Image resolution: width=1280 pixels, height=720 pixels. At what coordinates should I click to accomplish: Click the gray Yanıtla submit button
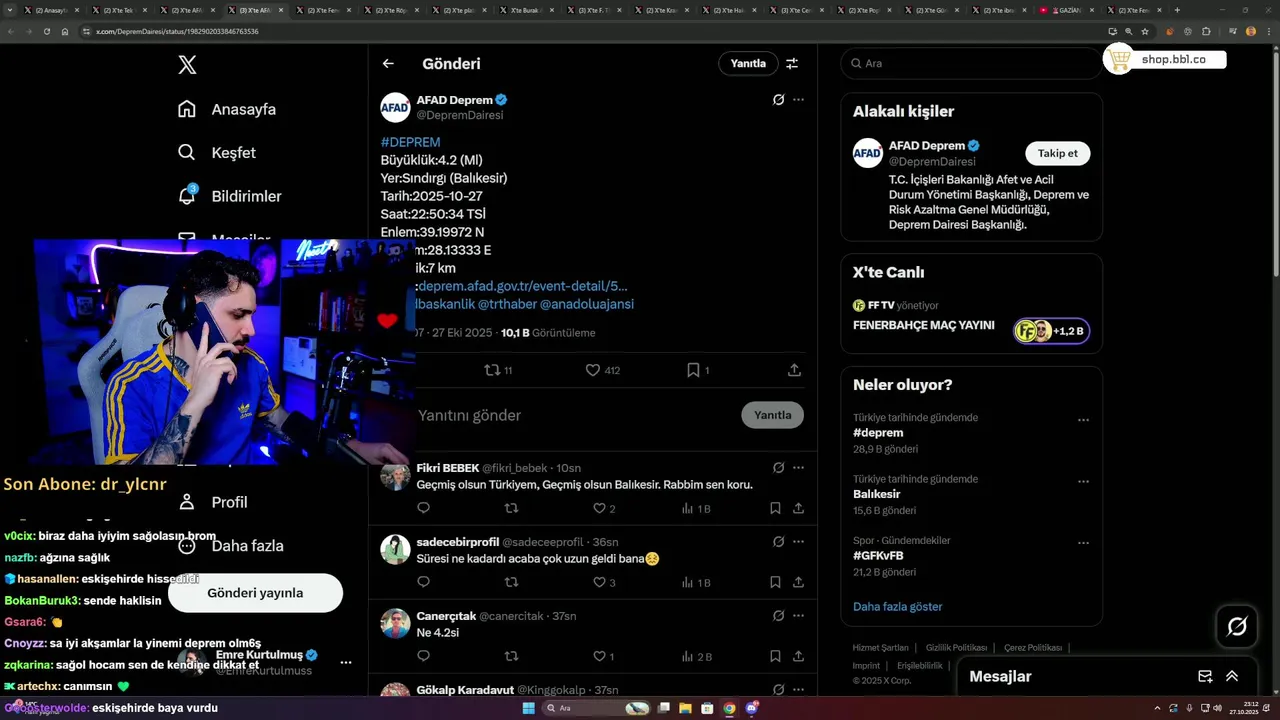click(x=772, y=415)
